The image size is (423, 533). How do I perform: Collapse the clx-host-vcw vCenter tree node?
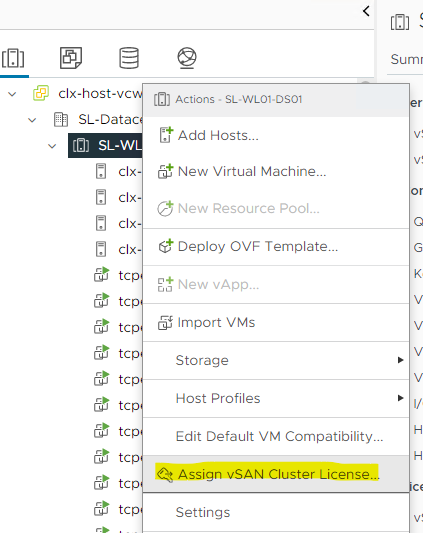point(12,94)
